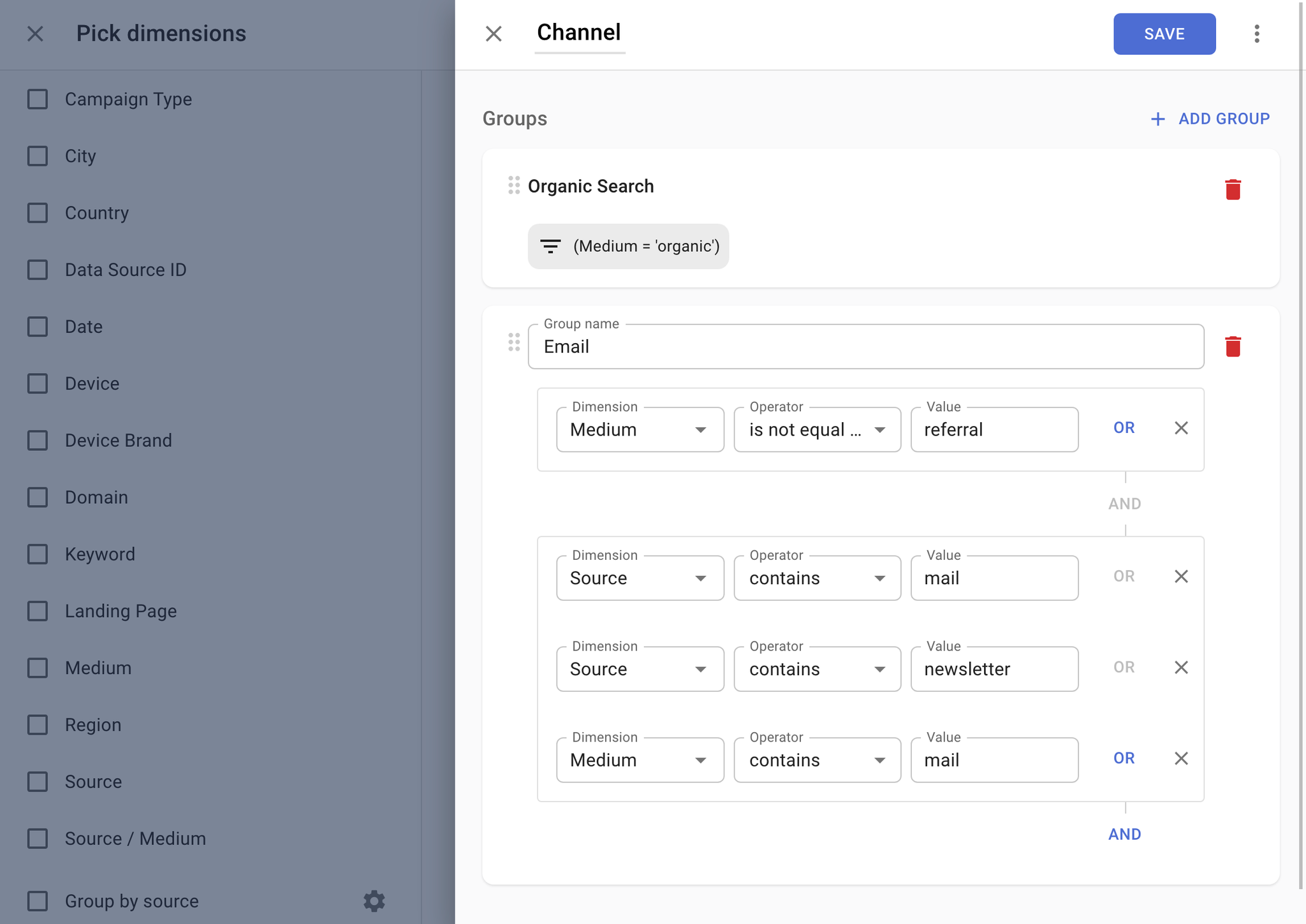
Task: Check the Source / Medium checkbox
Action: click(x=38, y=839)
